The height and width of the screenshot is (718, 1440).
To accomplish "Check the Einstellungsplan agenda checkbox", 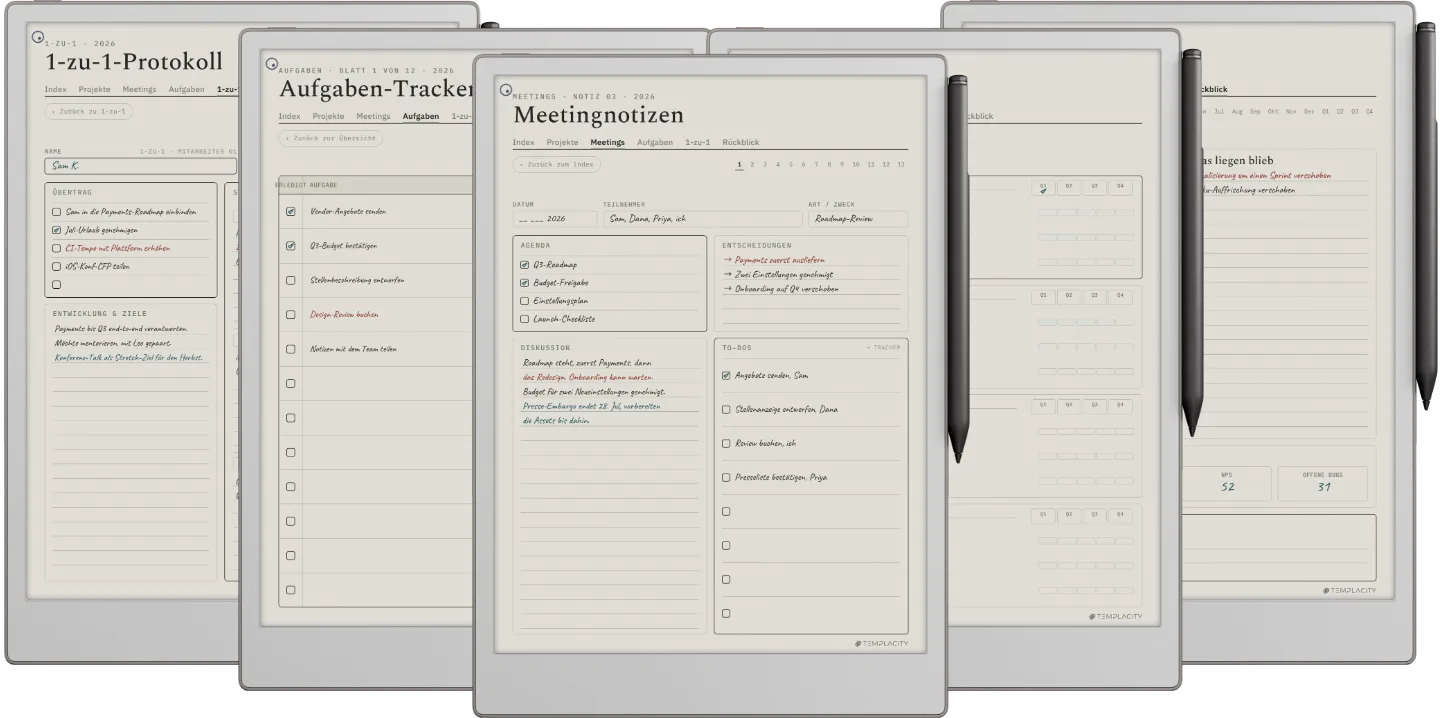I will (x=524, y=301).
